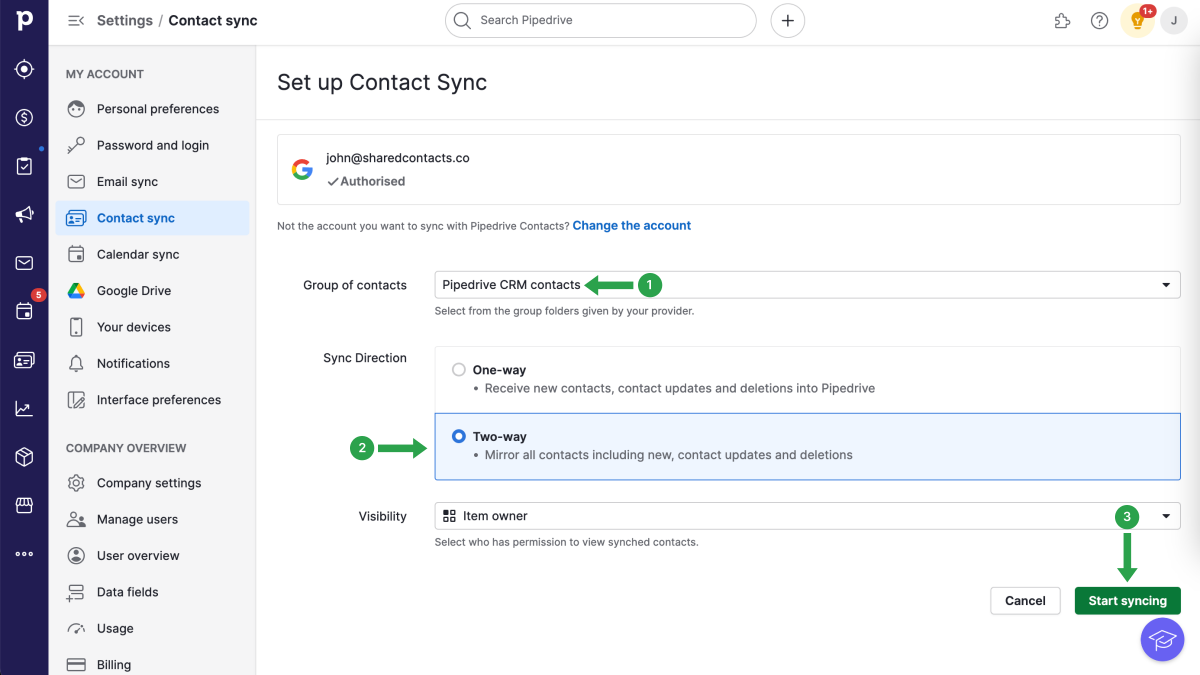This screenshot has height=675, width=1200.
Task: Go to Personal preferences
Action: tap(152, 109)
